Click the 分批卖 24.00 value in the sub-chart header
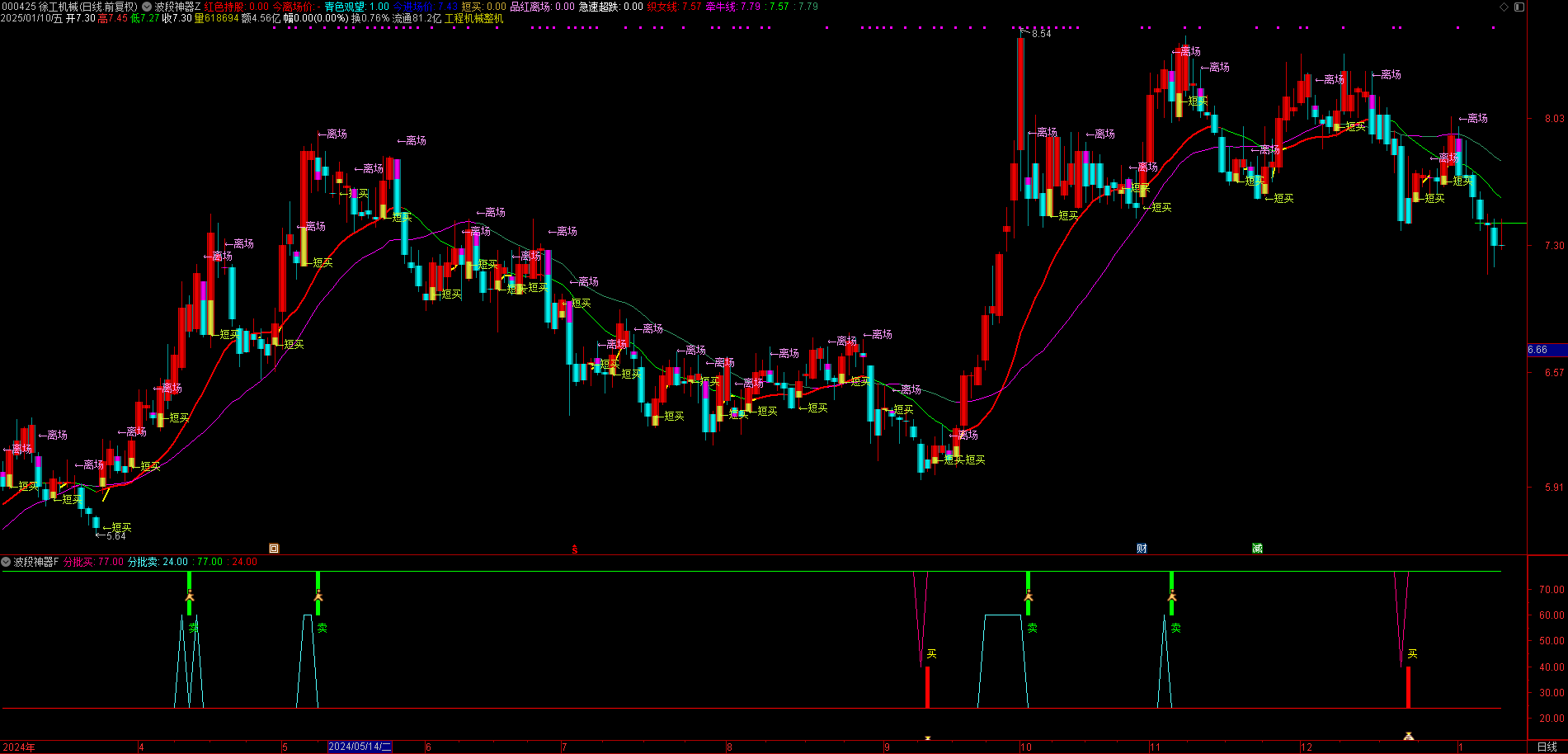 [x=158, y=562]
